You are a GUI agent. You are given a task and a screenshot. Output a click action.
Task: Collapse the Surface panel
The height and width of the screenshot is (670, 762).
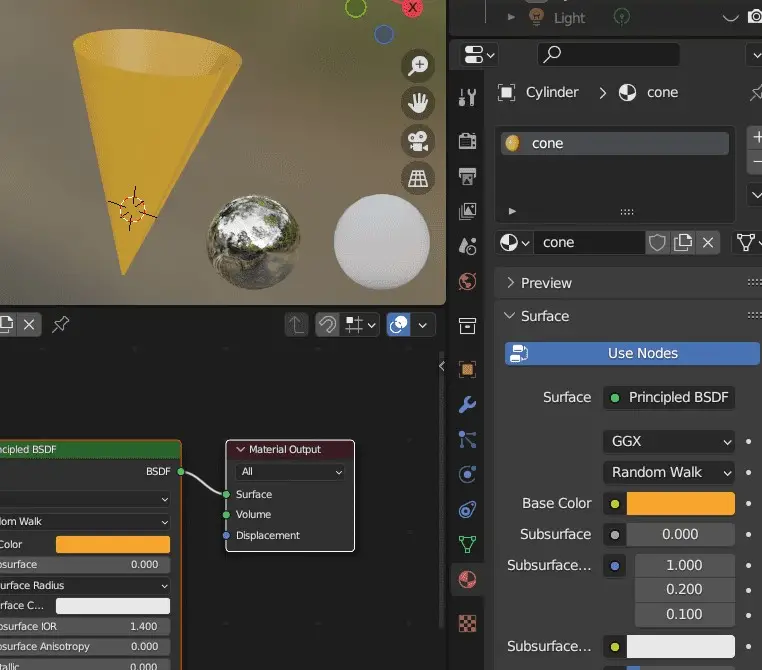point(509,316)
